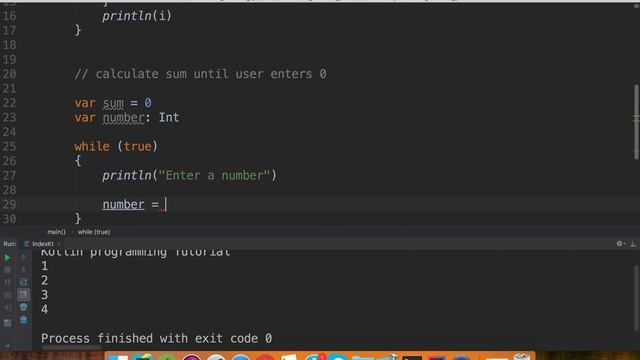This screenshot has height=360, width=640.
Task: Toggle soft-wrap for the console output
Action: [x=23, y=282]
